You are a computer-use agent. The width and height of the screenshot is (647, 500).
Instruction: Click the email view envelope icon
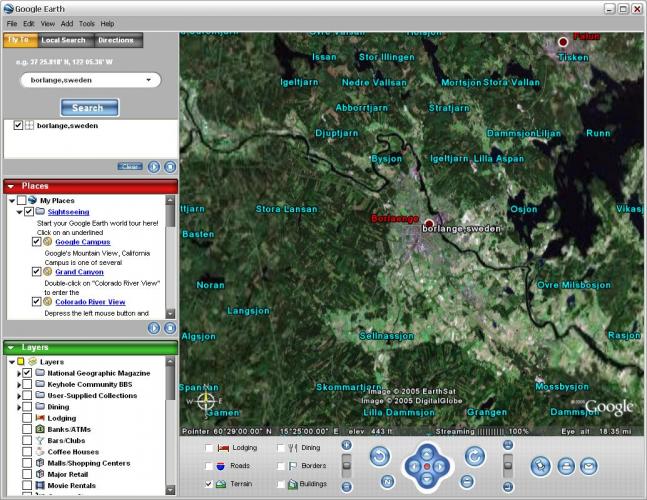[x=589, y=465]
